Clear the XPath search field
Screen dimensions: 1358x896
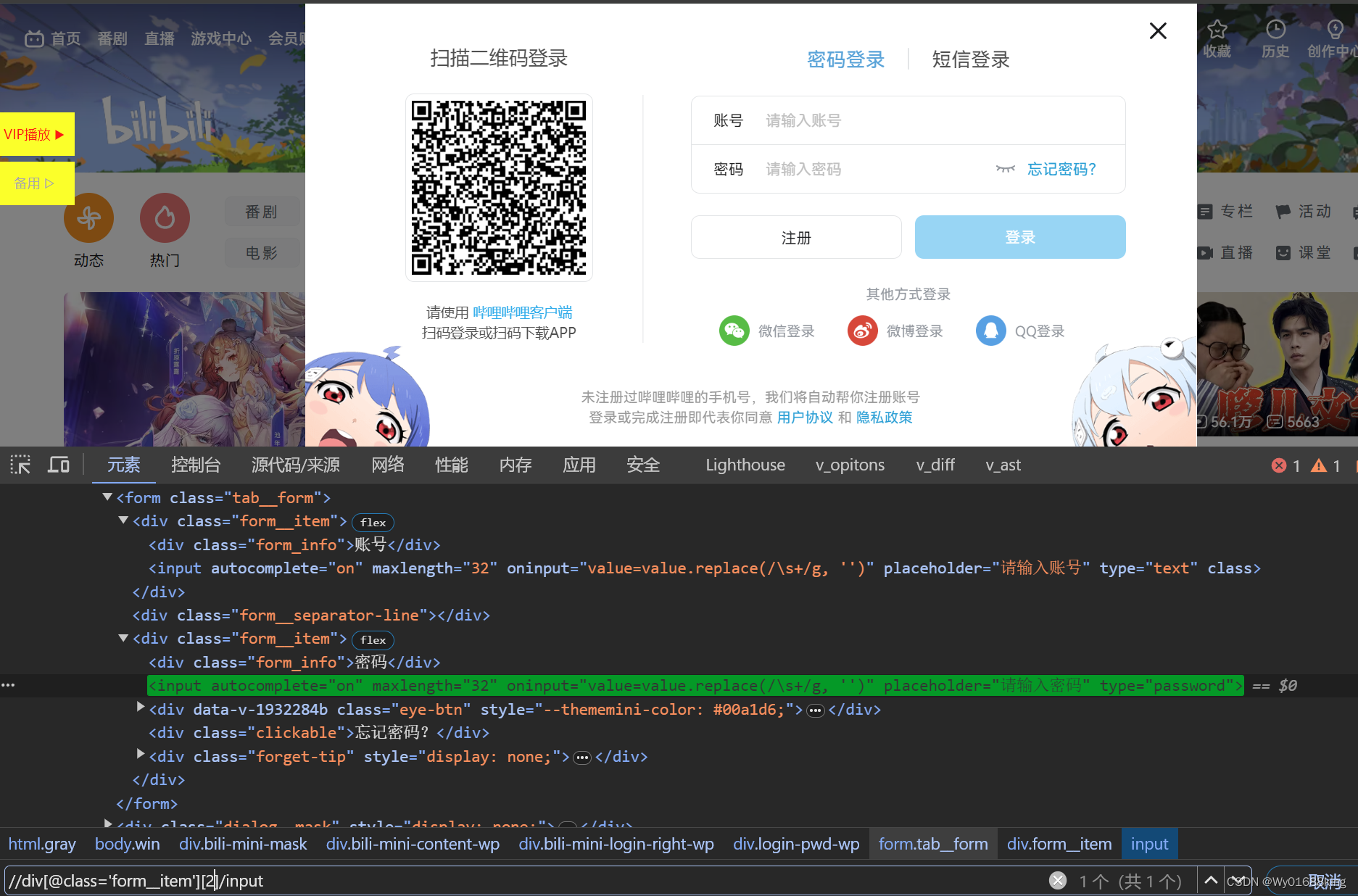[1058, 881]
